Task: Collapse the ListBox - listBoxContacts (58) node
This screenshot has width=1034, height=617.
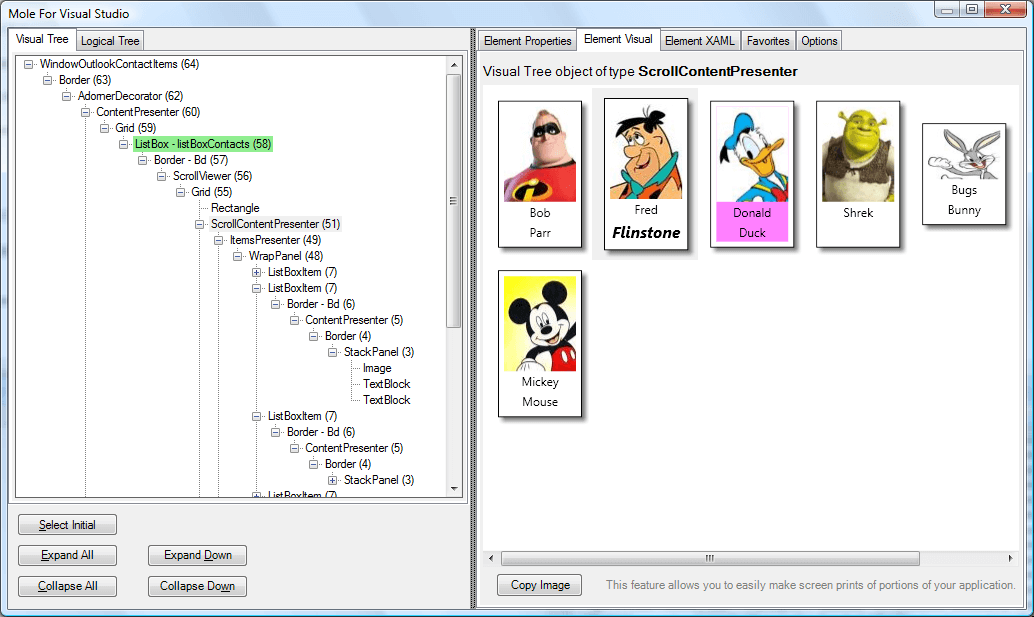Action: (124, 144)
